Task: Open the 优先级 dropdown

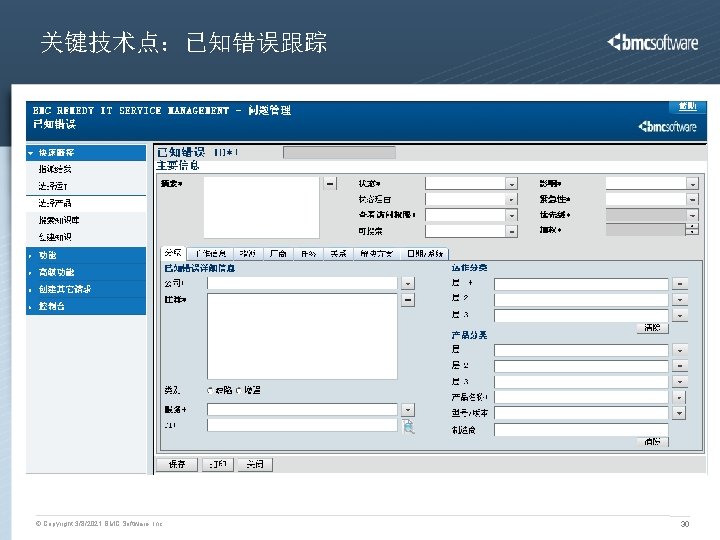Action: pyautogui.click(x=692, y=215)
